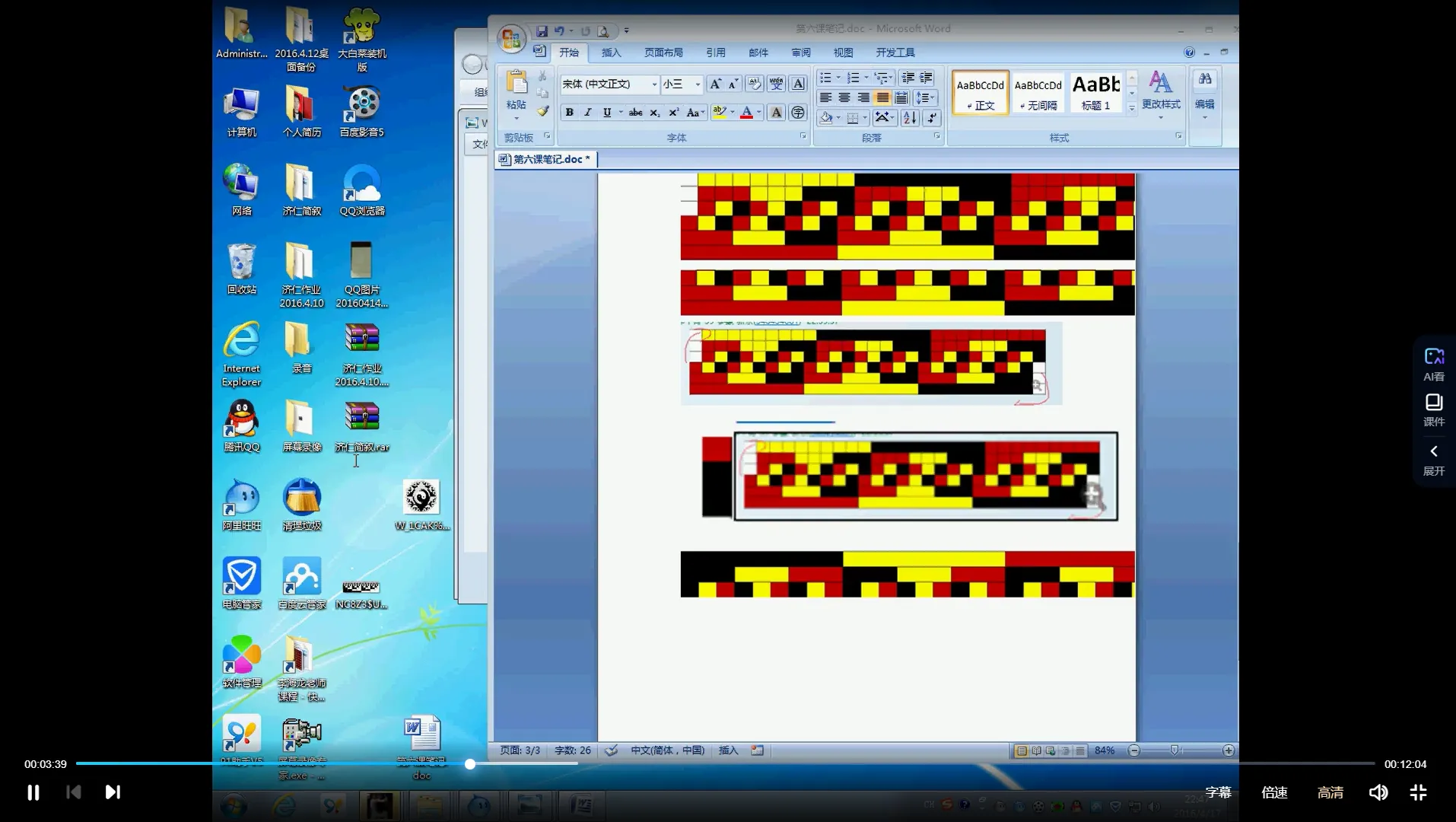Click the video progress bar handle
This screenshot has height=822, width=1456.
pyautogui.click(x=470, y=763)
